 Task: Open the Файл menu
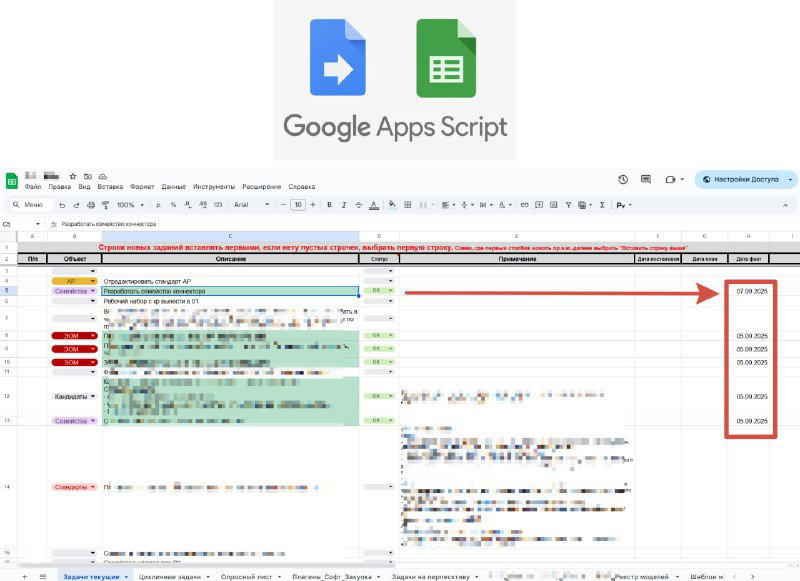click(33, 187)
